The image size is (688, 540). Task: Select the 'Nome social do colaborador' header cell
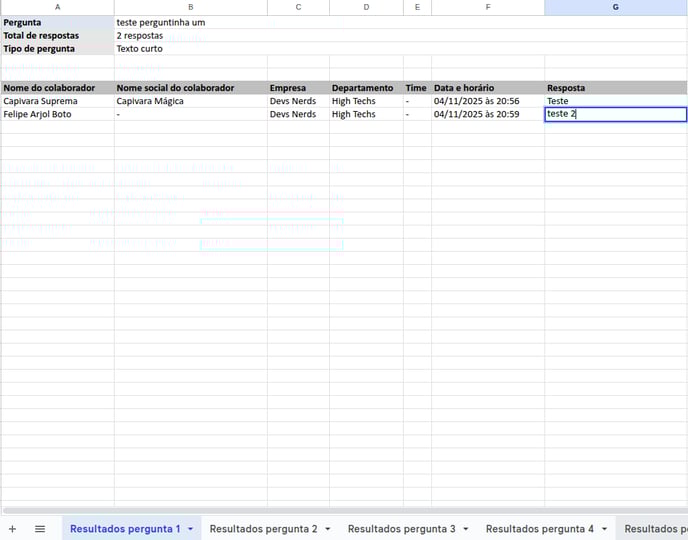[x=190, y=88]
